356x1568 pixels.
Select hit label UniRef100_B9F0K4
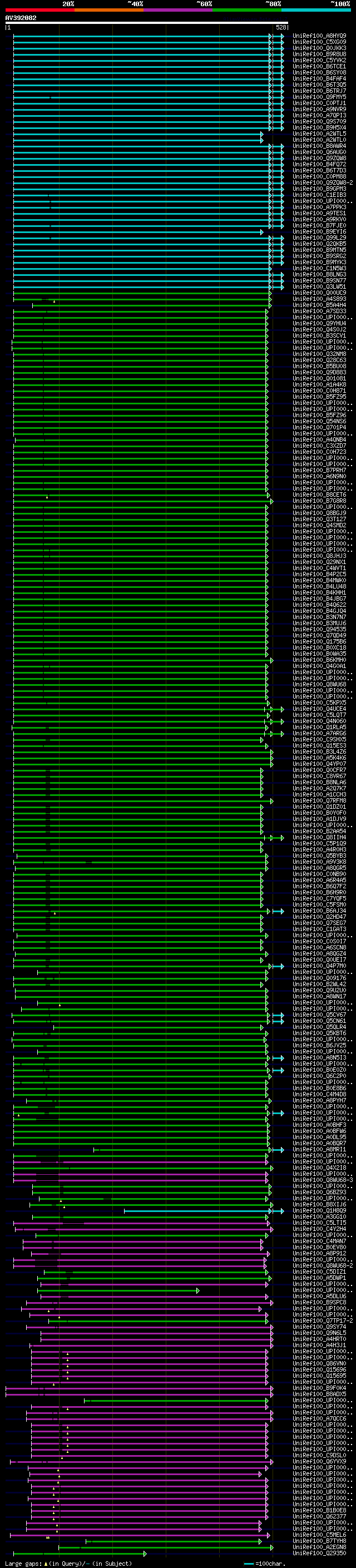click(319, 1388)
